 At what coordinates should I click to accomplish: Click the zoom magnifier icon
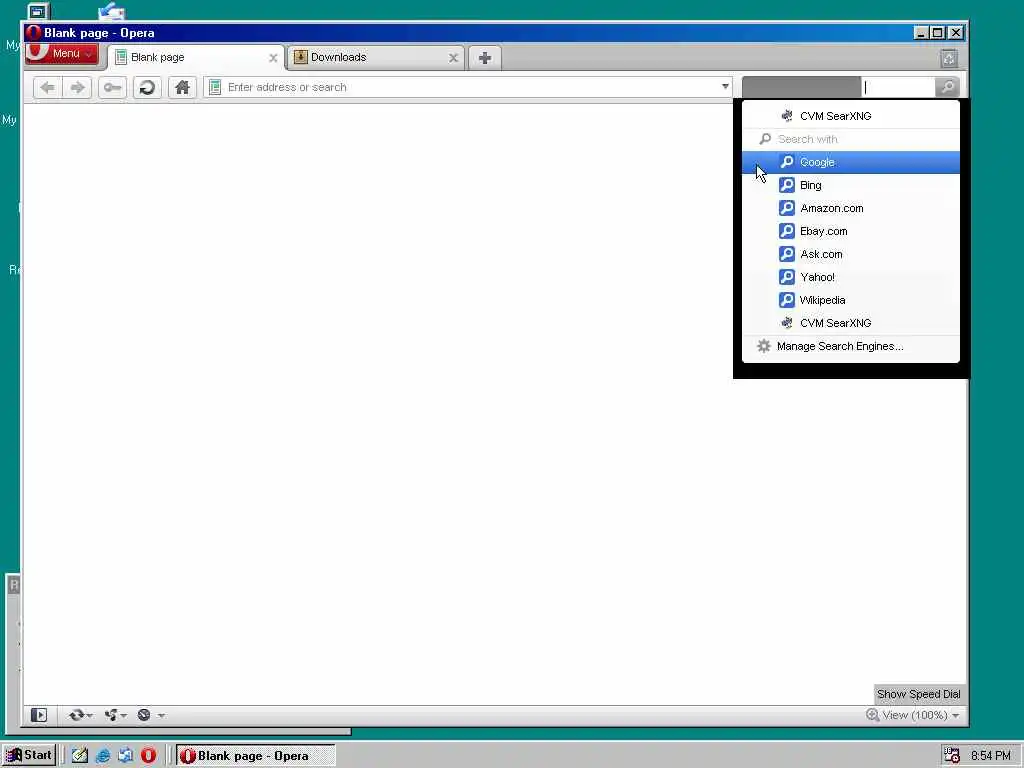[x=872, y=715]
